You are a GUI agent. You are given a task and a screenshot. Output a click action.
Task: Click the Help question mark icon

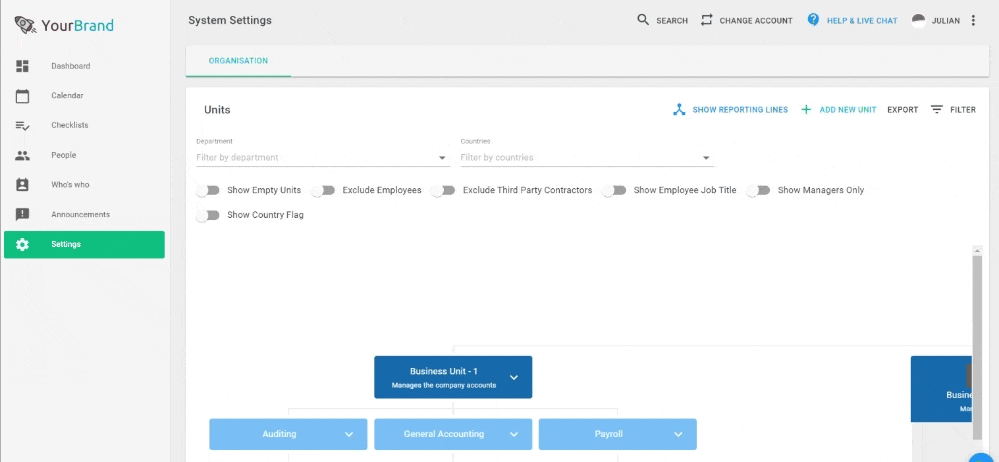coord(813,20)
